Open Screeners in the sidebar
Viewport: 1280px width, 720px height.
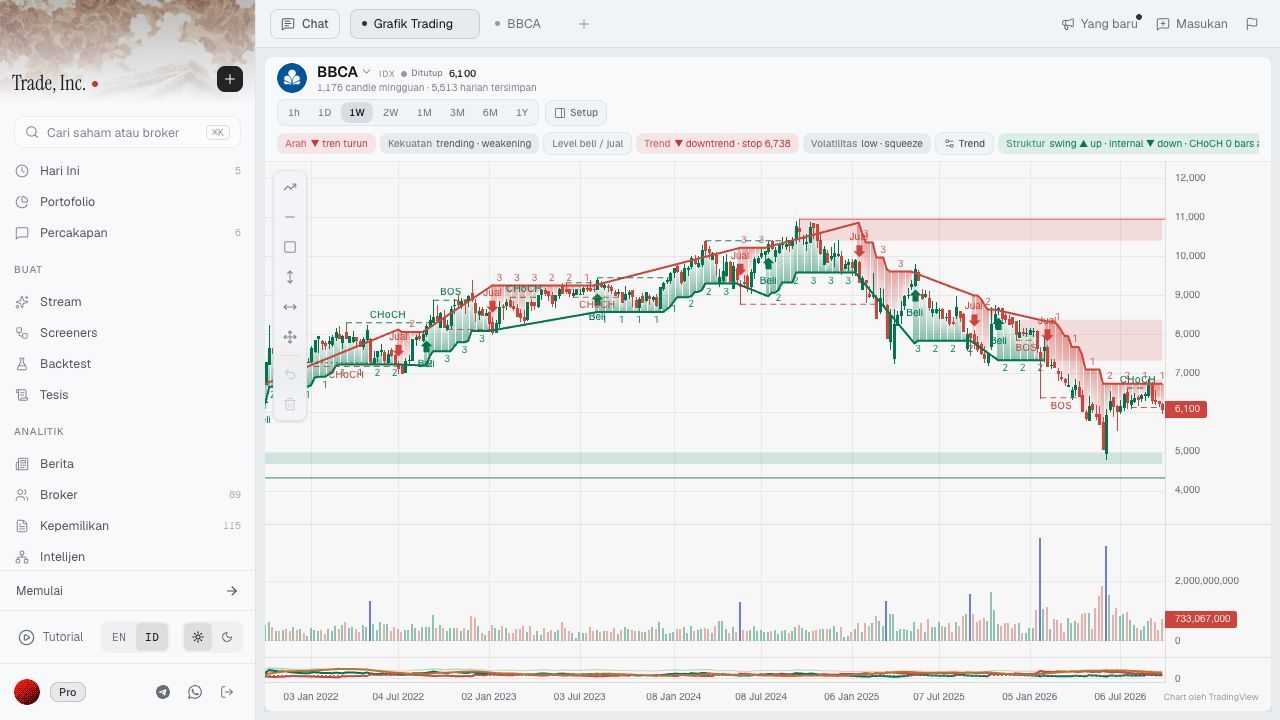(127, 333)
